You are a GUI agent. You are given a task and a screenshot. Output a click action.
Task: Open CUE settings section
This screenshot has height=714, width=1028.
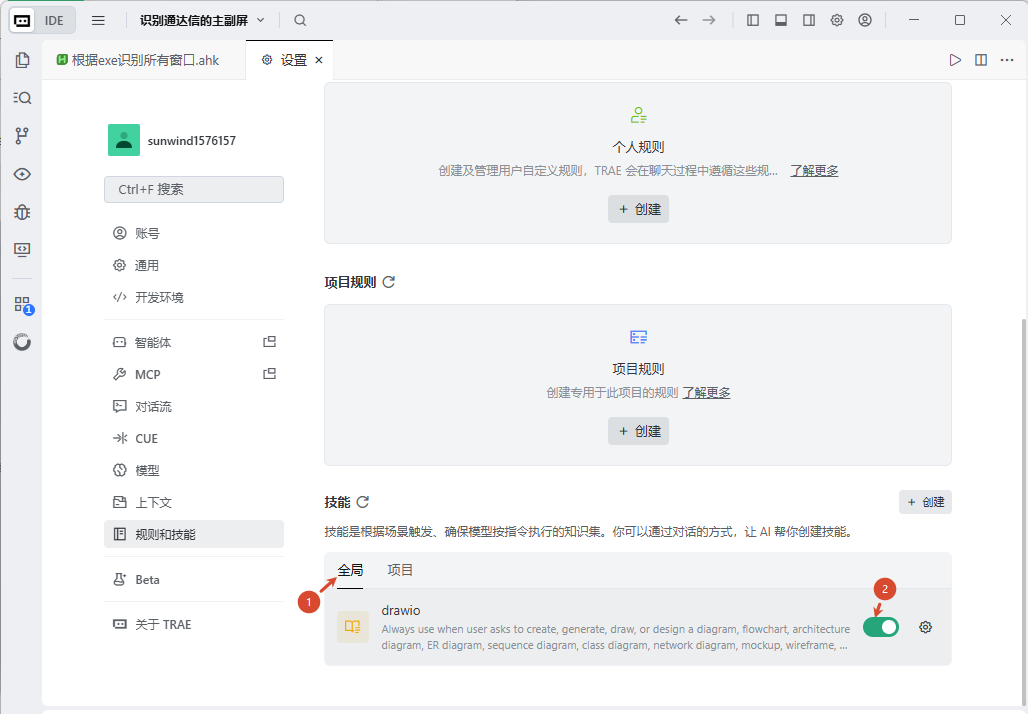194,439
